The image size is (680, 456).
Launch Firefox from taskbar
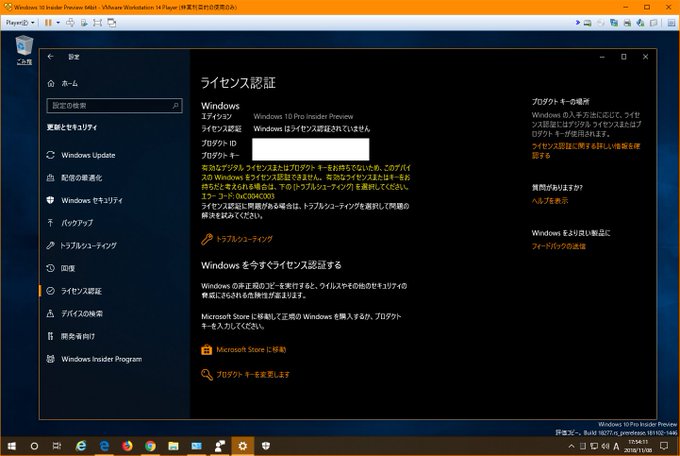[127, 446]
